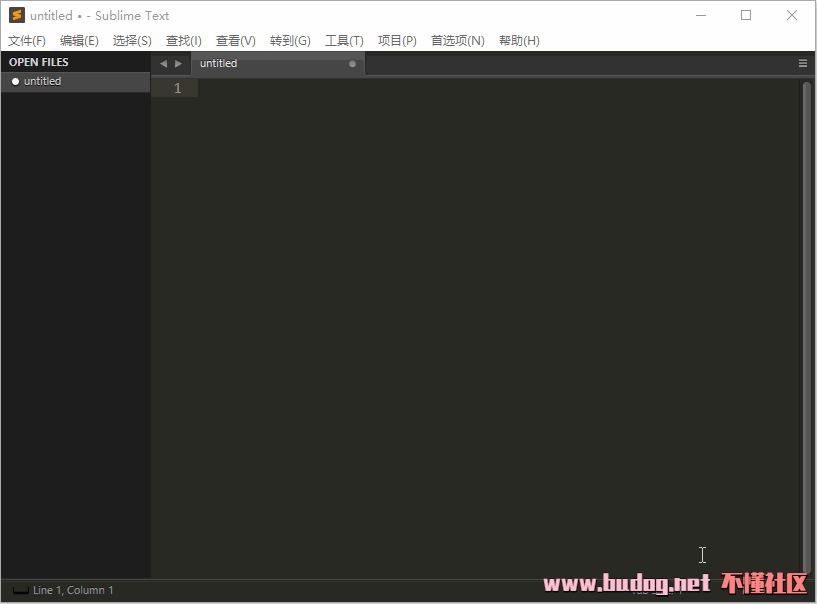Click the unsaved dot beside sidebar untitled

(15, 81)
